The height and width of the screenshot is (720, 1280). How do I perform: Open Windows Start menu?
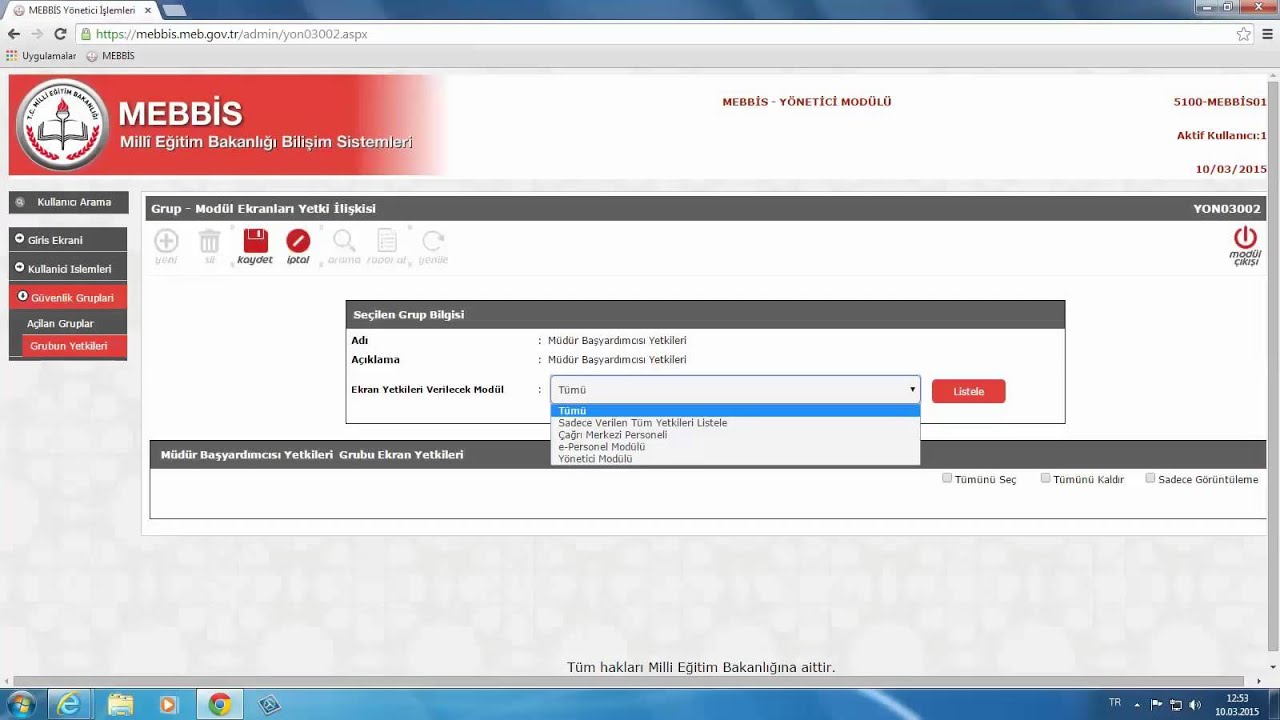[20, 705]
